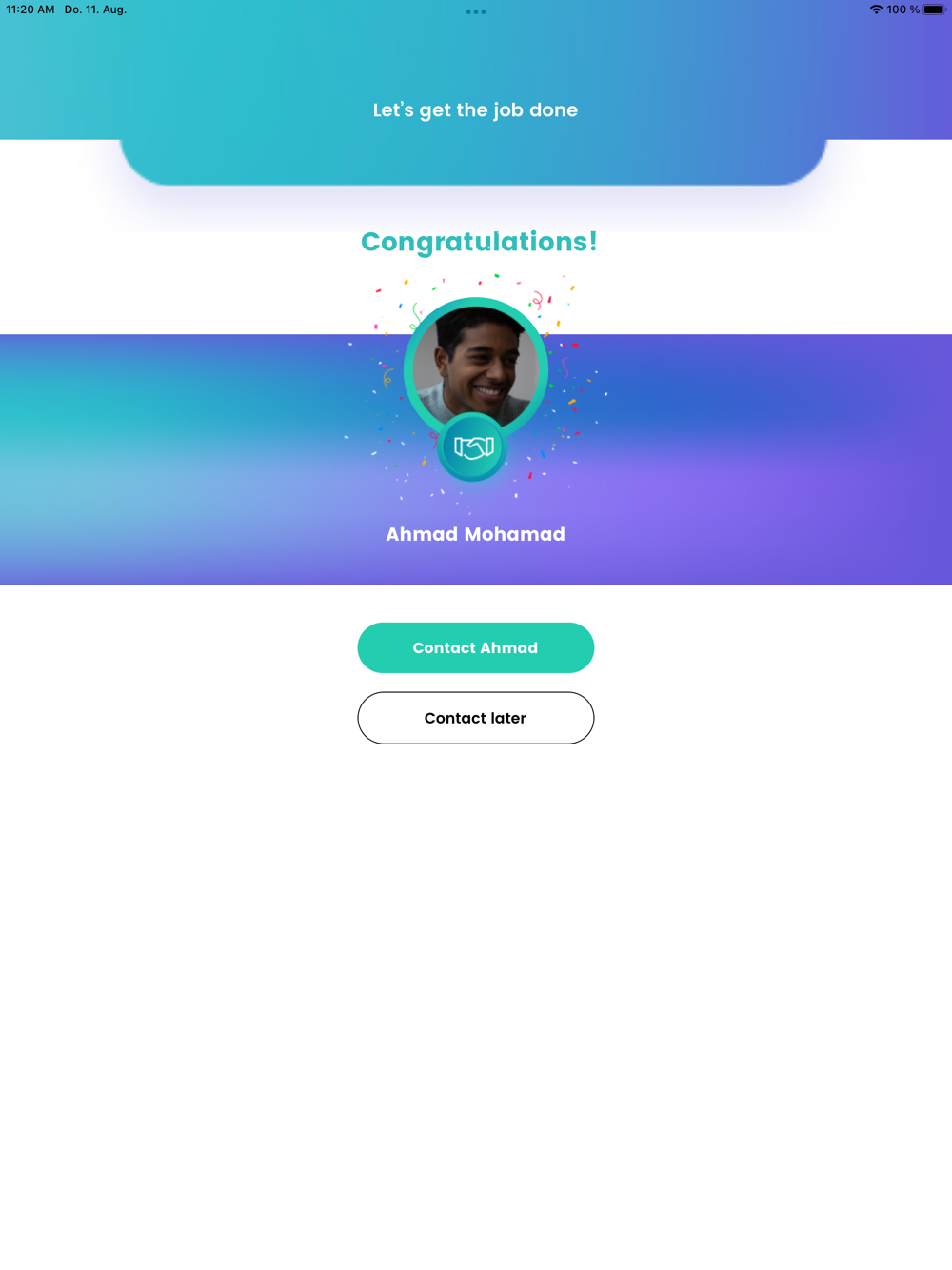Select the Ahmad Mohamad name label

[475, 534]
